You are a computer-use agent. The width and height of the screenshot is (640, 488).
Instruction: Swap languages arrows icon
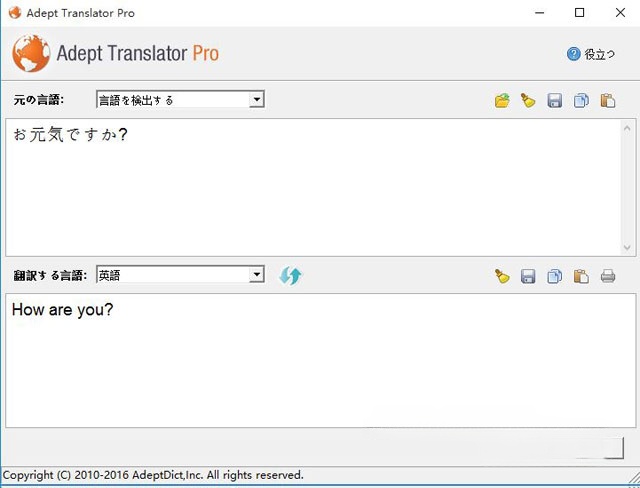(x=290, y=276)
